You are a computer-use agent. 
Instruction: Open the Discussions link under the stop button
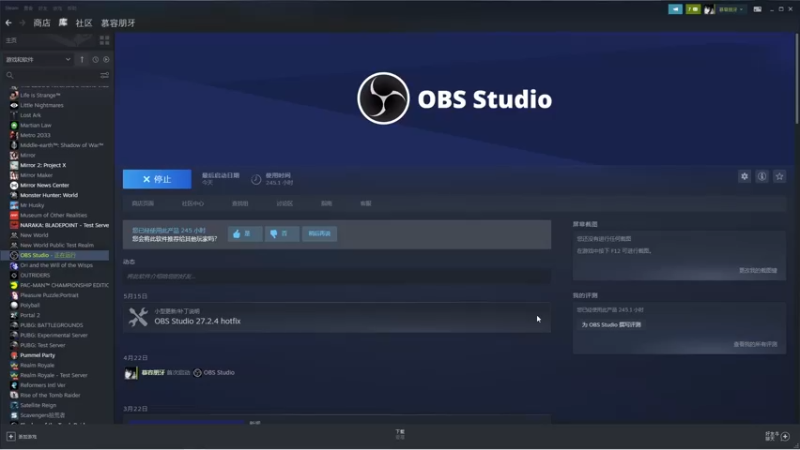(x=285, y=204)
